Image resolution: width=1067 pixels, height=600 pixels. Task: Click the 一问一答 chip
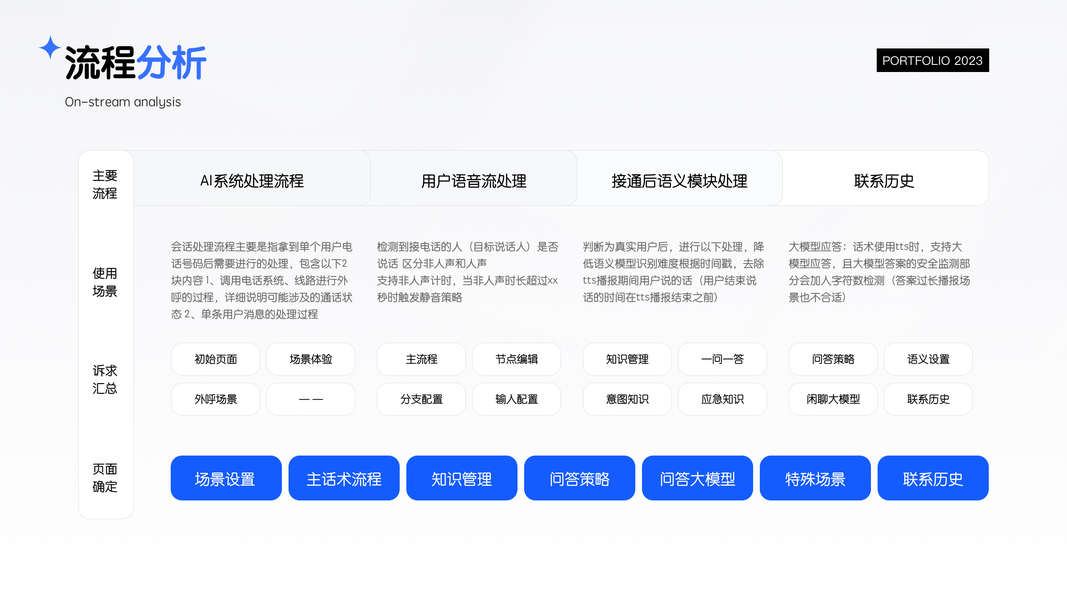[x=723, y=359]
